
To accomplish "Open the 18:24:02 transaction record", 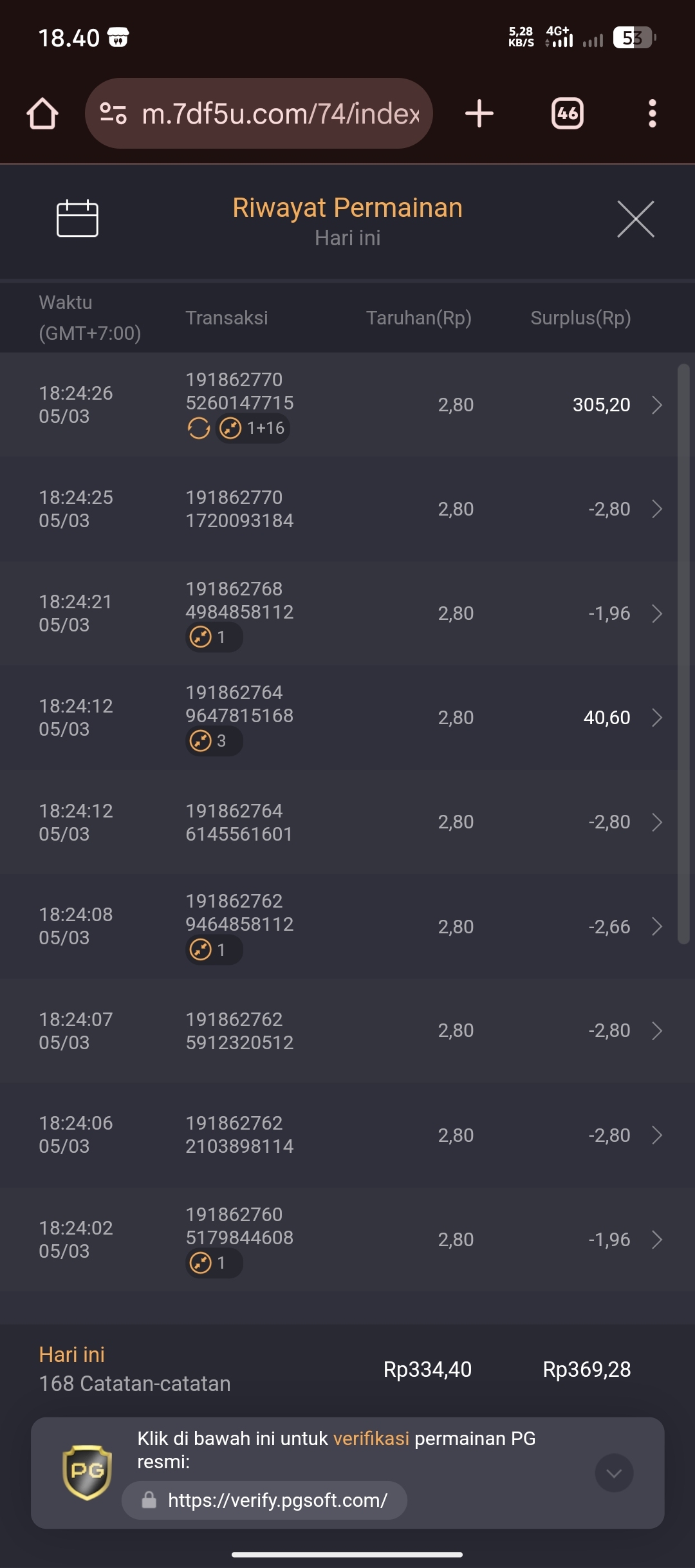I will 347,1240.
